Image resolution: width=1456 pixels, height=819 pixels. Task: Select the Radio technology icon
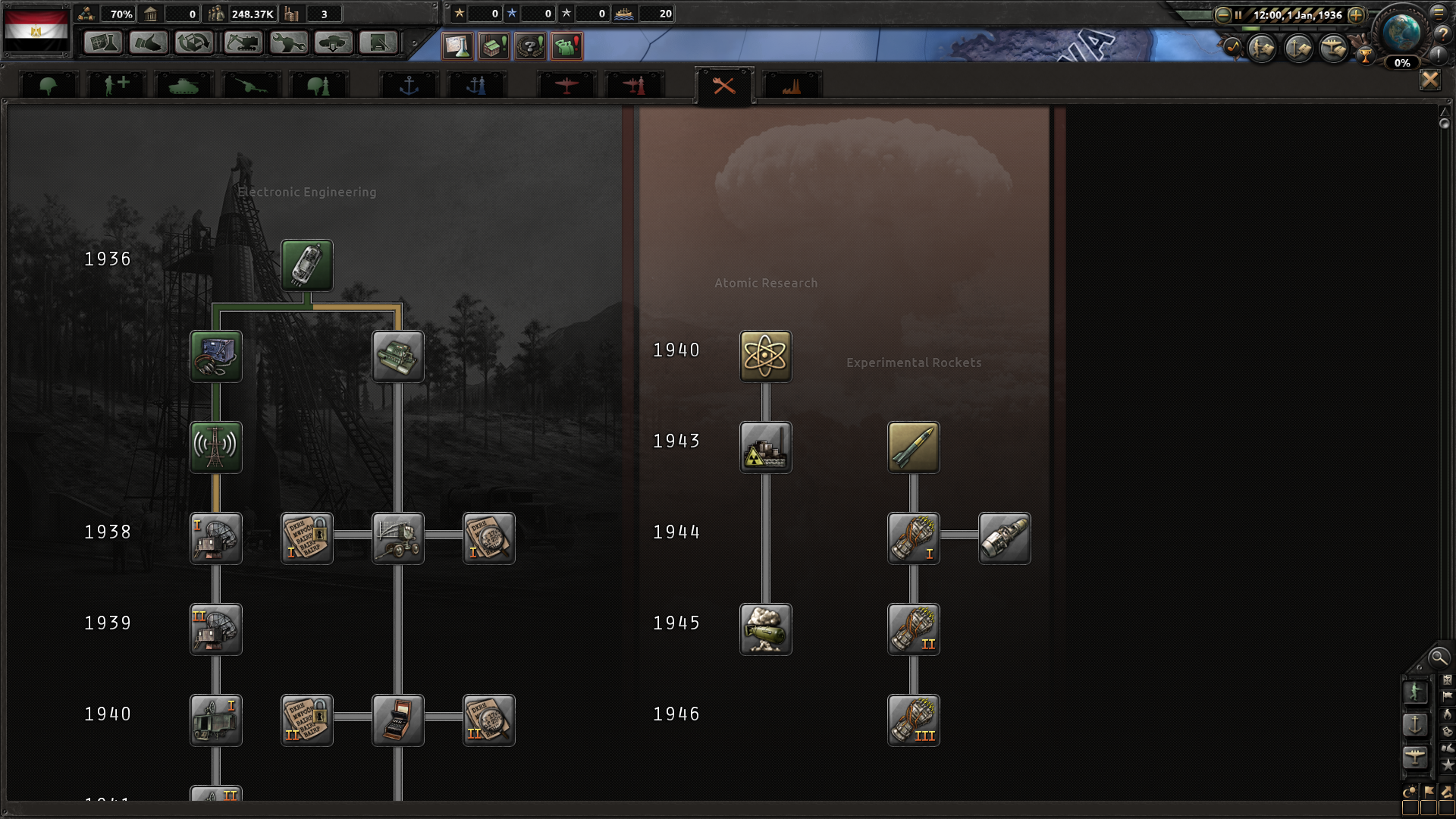point(215,356)
